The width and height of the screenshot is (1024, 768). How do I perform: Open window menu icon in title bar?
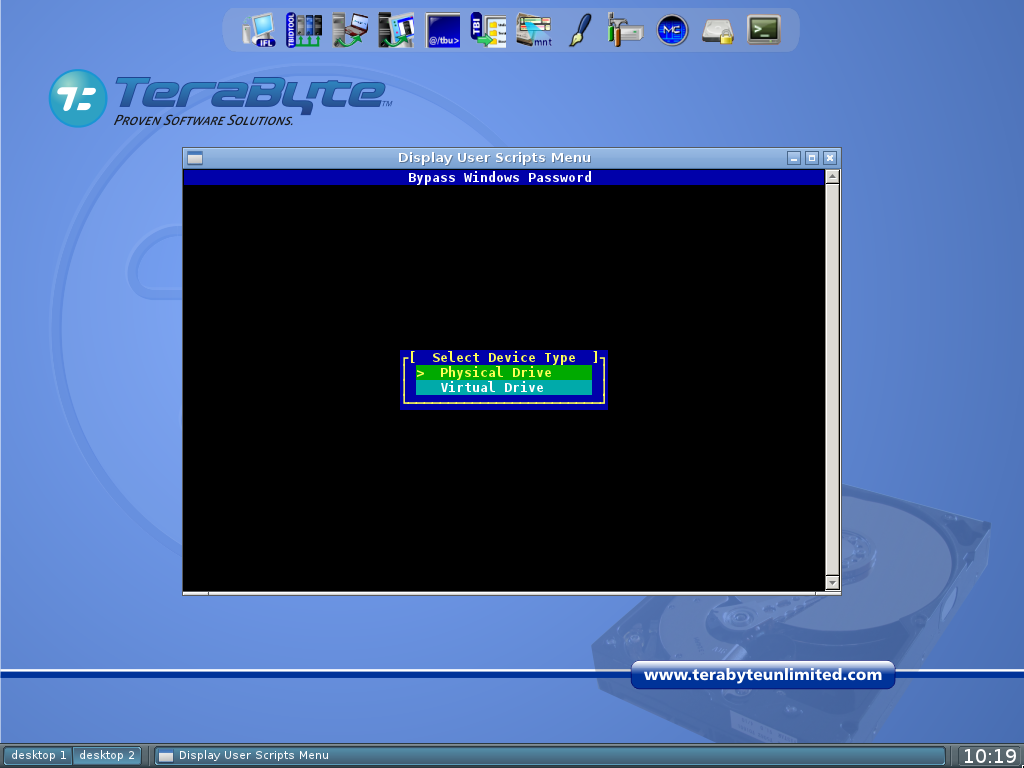(x=195, y=157)
